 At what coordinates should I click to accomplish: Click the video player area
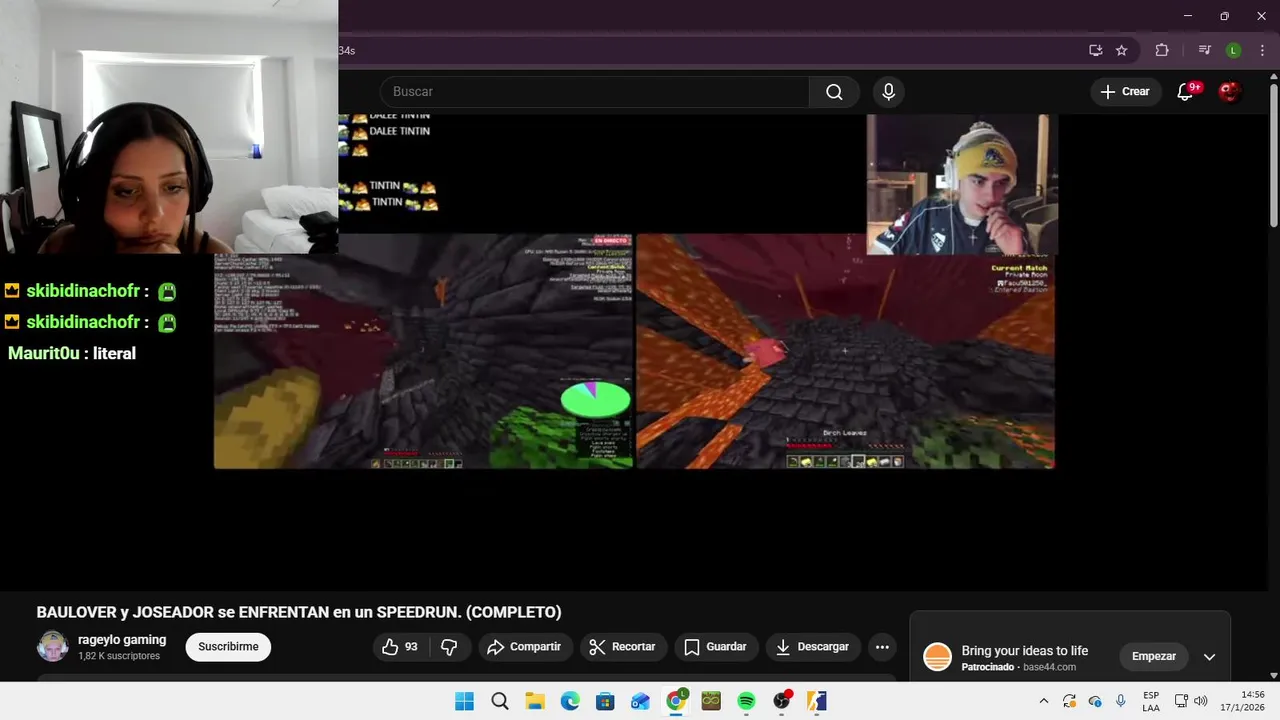(634, 351)
